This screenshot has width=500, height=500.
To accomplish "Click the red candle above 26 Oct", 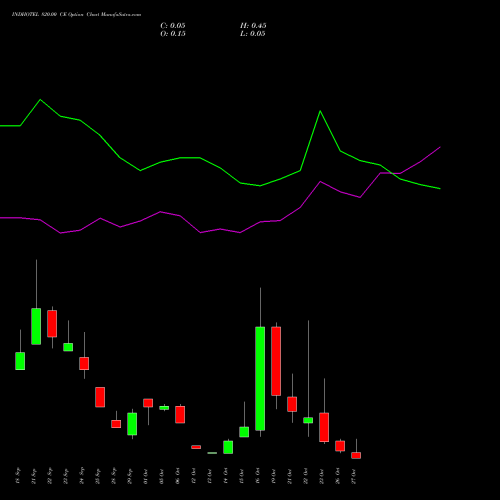I will (x=340, y=446).
